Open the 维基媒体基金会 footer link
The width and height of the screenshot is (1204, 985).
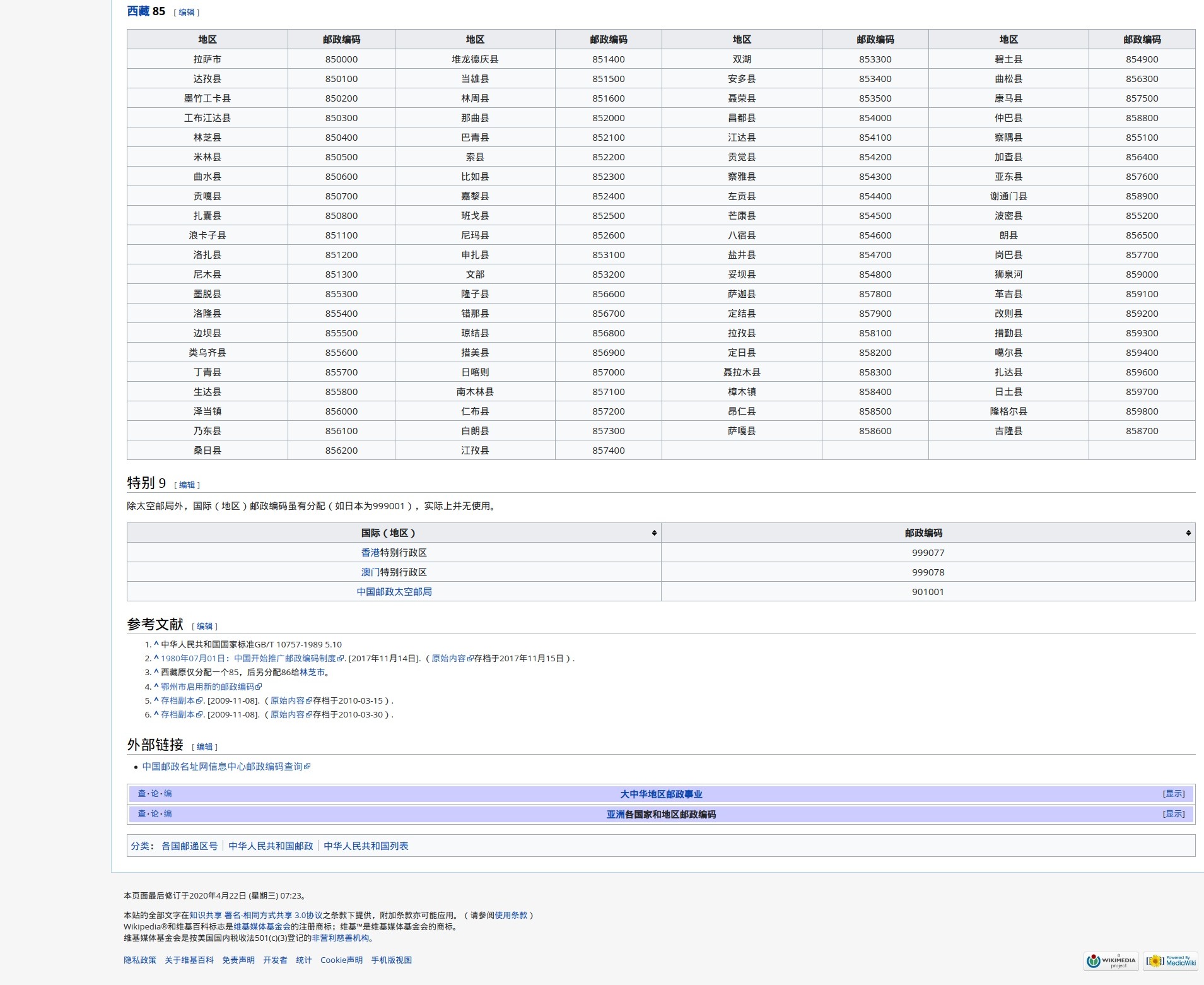point(262,927)
